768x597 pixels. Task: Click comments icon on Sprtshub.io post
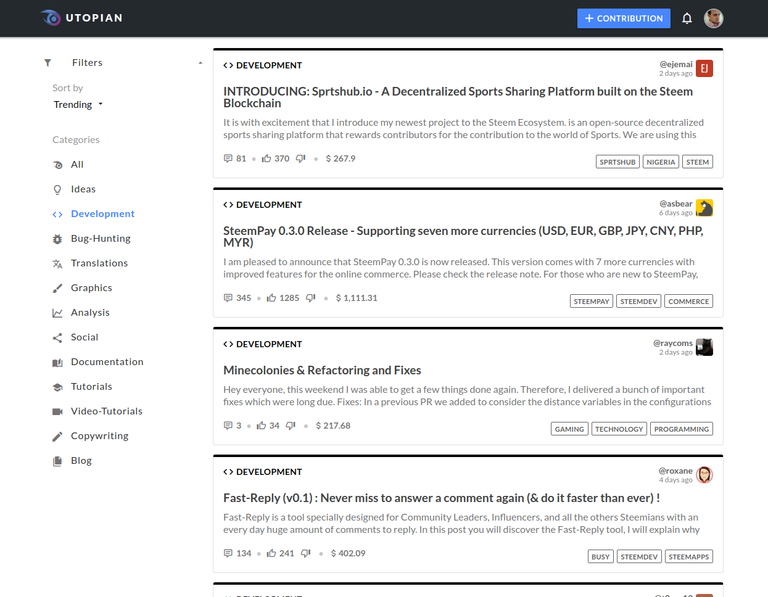(228, 158)
